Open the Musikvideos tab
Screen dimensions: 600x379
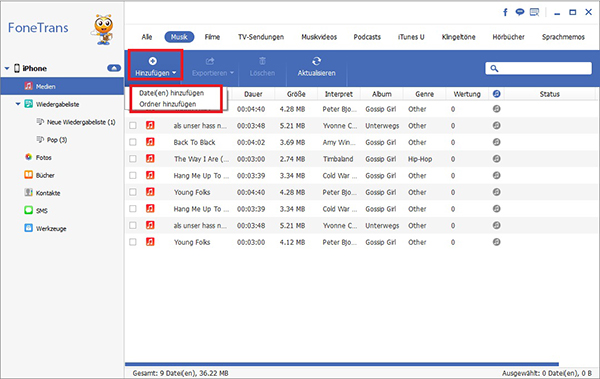(x=319, y=37)
